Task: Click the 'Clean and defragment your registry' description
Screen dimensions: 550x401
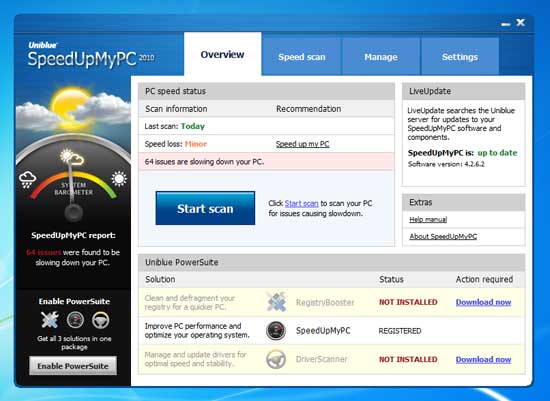Action: 190,302
